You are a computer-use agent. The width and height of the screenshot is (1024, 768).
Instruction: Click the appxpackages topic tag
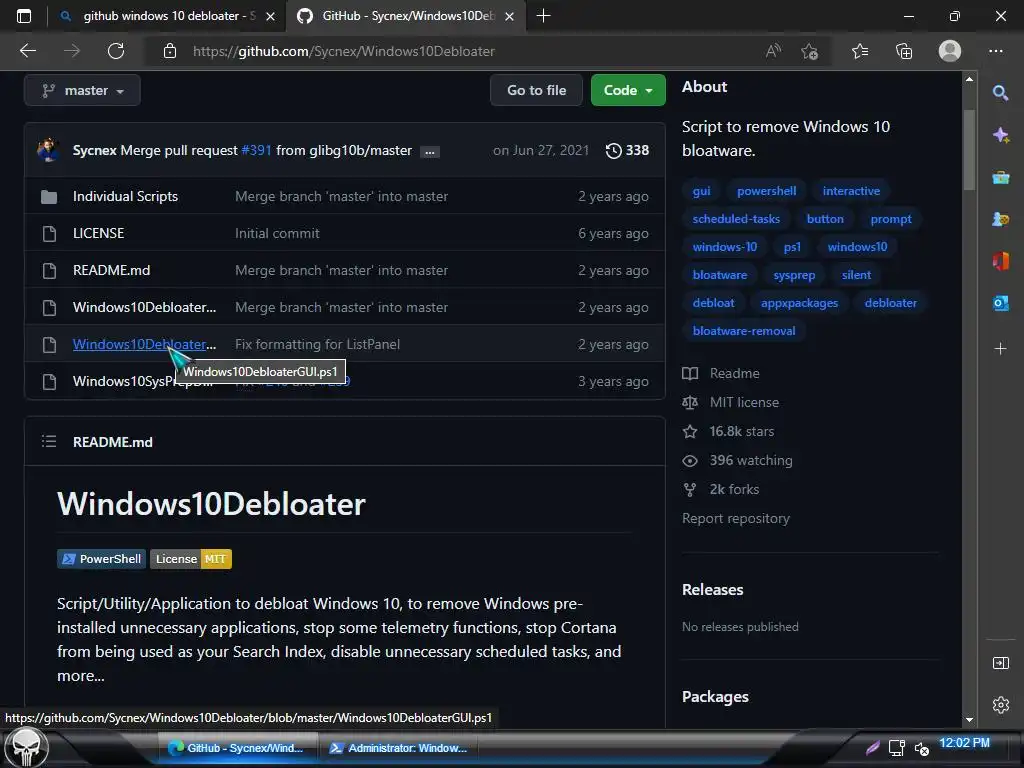tap(799, 303)
